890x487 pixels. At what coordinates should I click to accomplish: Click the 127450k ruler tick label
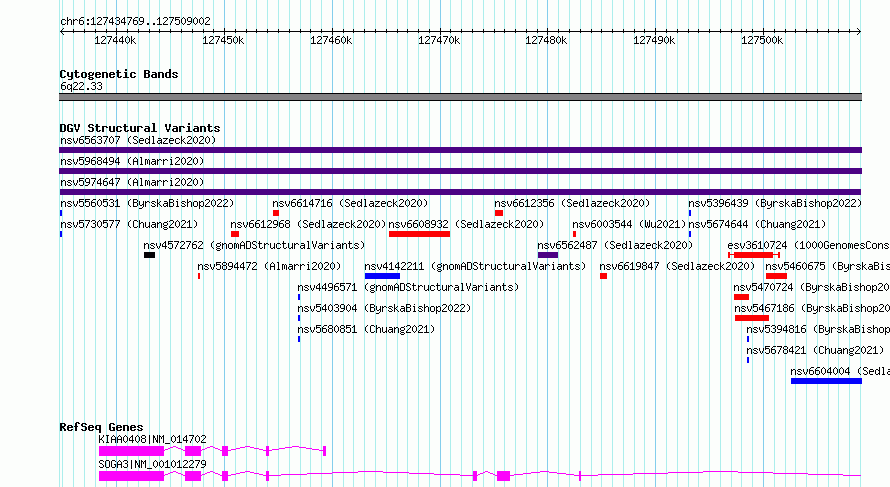(223, 40)
